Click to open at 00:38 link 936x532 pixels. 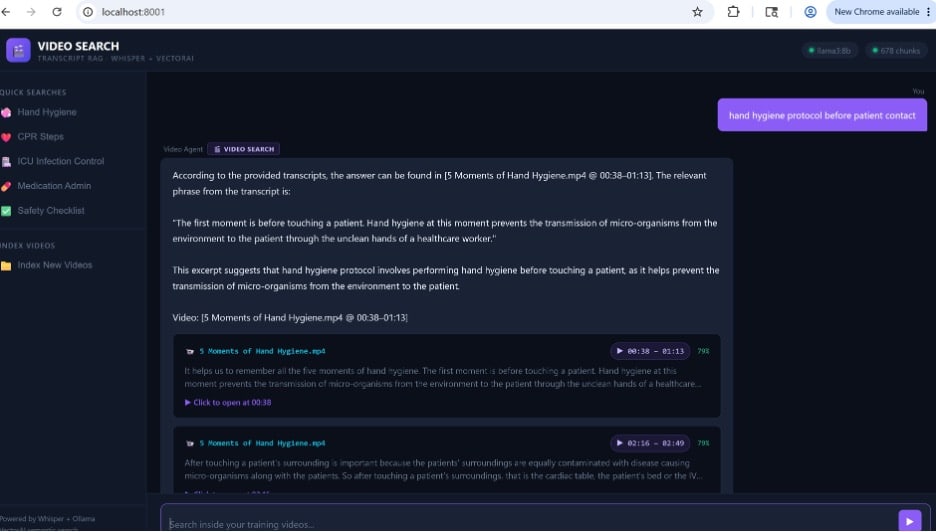tap(228, 402)
